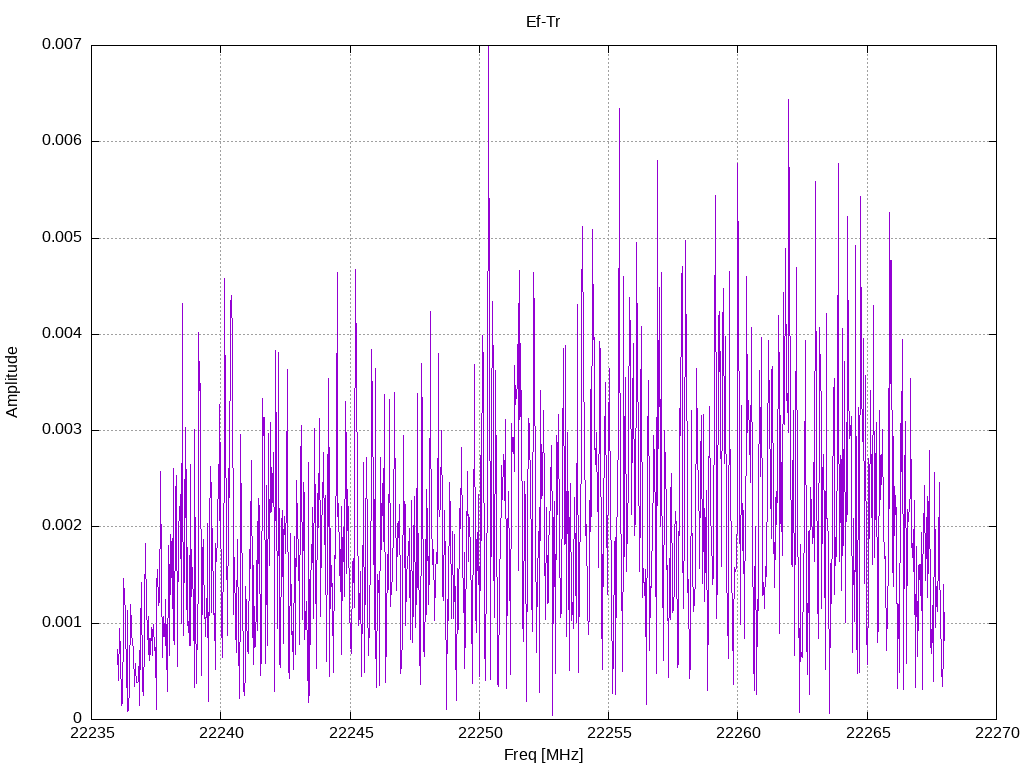The height and width of the screenshot is (768, 1024).
Task: Click the plot title Ef-Tr
Action: 543,22
